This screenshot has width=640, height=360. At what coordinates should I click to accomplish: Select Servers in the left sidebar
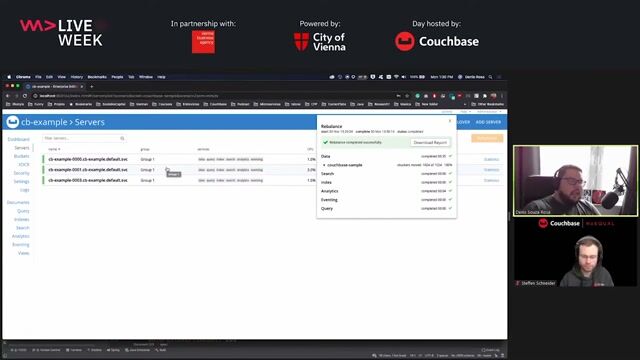(22, 148)
